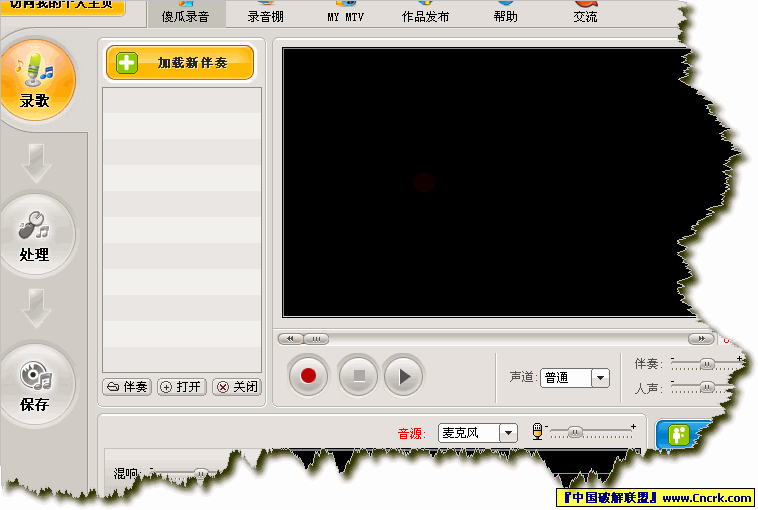
Task: Click the 关闭 close button
Action: (236, 387)
